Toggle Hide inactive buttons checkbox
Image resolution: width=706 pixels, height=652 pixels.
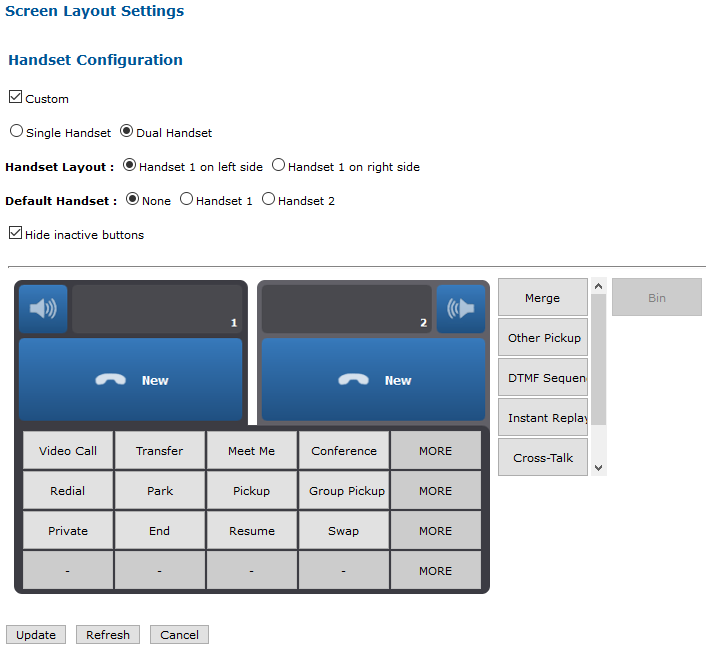click(15, 233)
